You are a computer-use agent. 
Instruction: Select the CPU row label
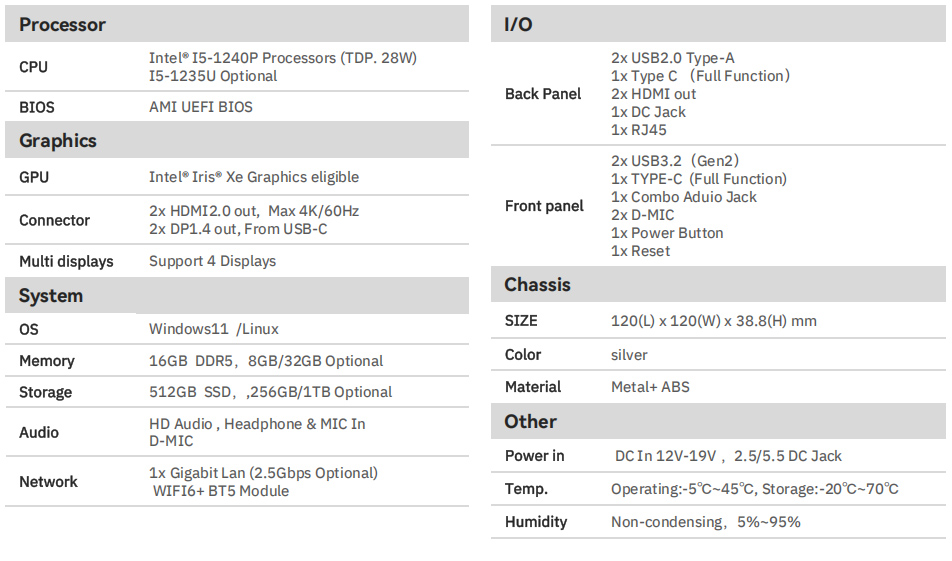33,67
